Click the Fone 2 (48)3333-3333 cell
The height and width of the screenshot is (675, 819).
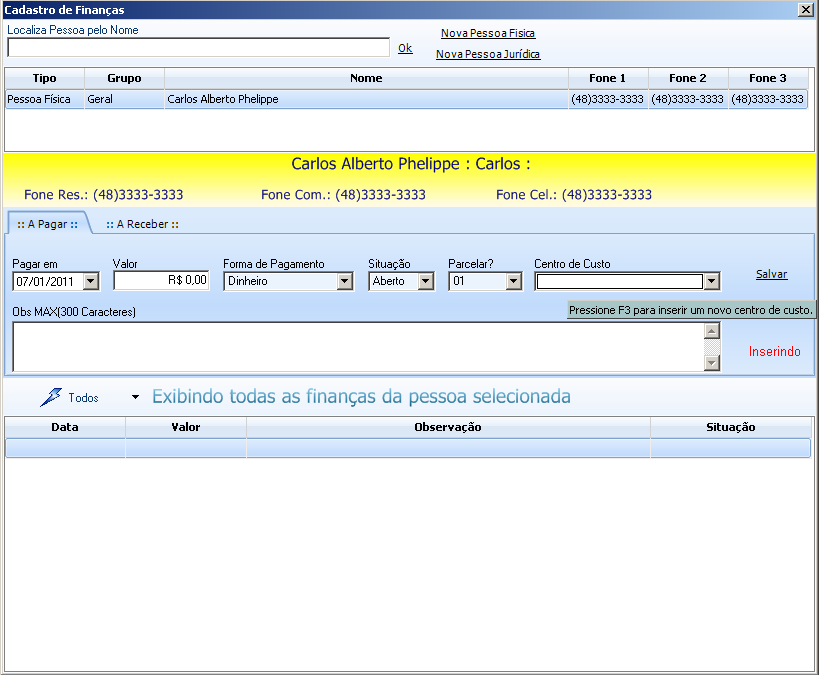pos(688,99)
